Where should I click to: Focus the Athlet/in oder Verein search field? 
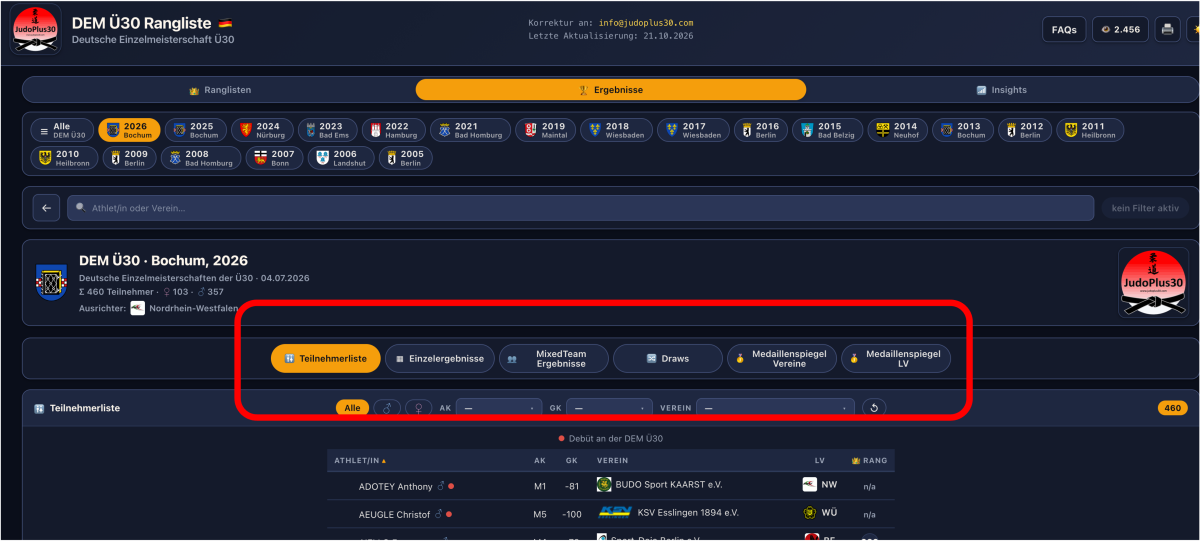click(580, 208)
